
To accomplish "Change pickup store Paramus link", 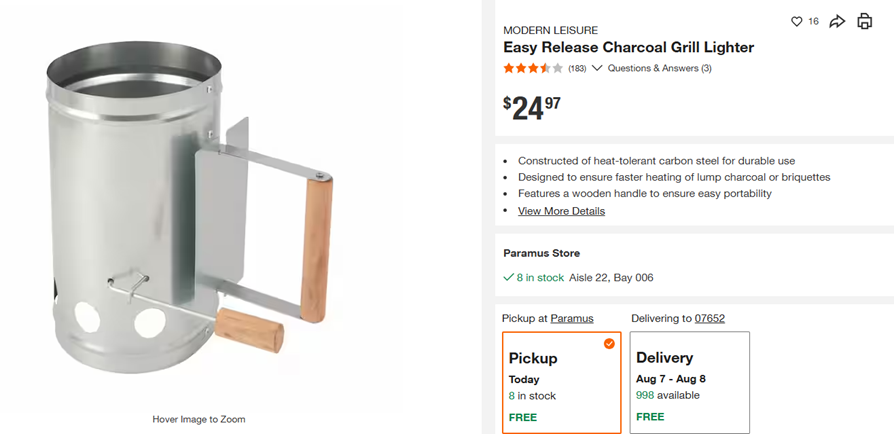I will pyautogui.click(x=572, y=318).
